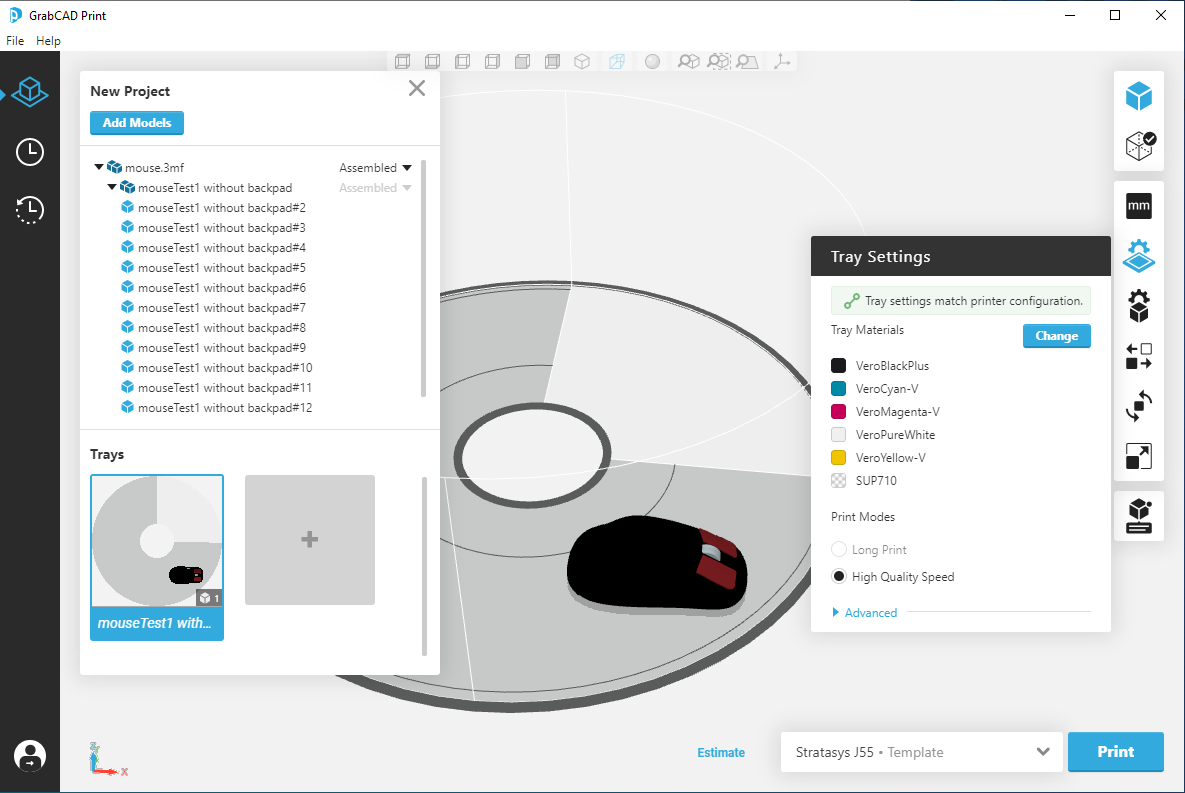
Task: Open the Project panel icon in left sidebar
Action: click(x=29, y=93)
